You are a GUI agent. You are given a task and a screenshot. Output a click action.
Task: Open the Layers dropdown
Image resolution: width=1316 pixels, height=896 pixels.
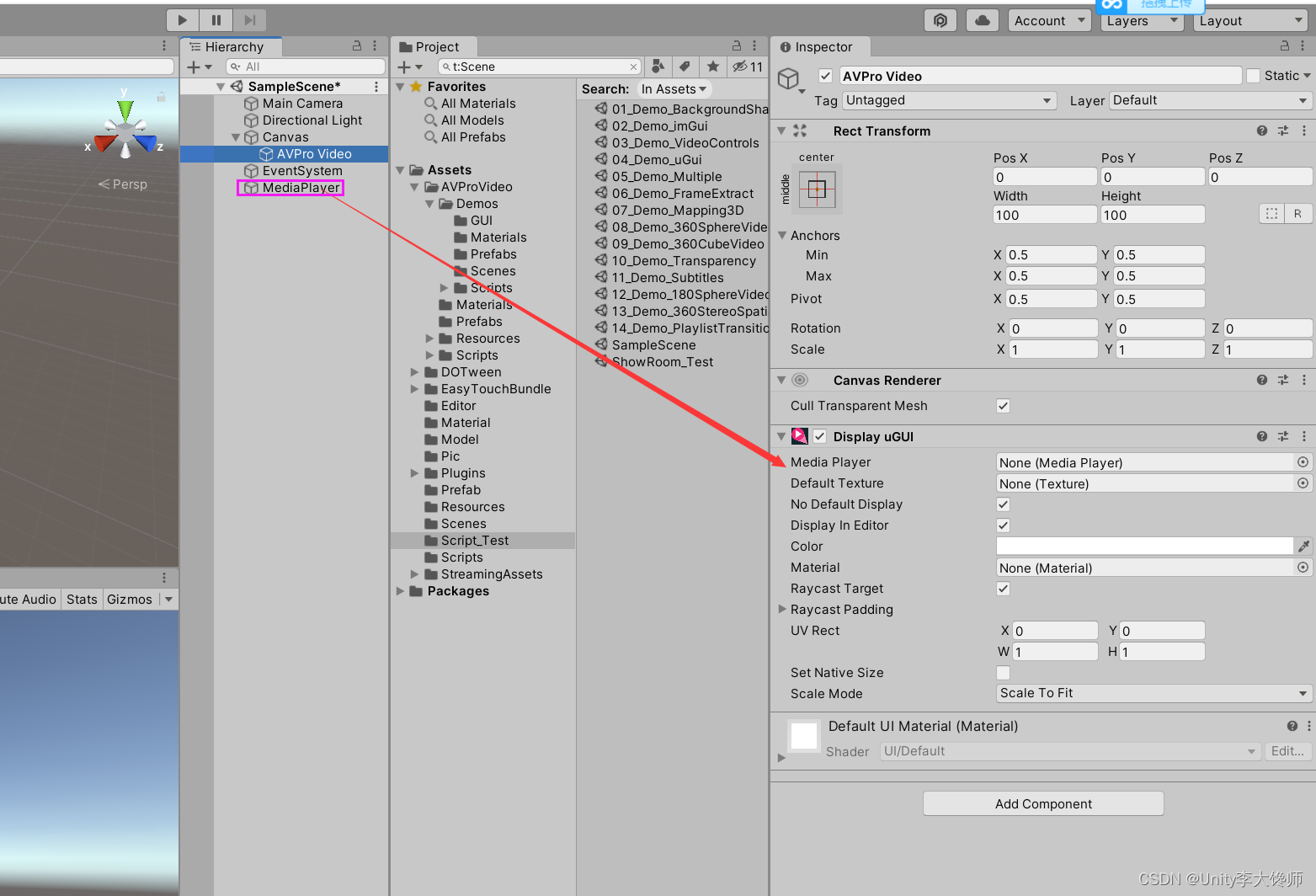coord(1143,21)
